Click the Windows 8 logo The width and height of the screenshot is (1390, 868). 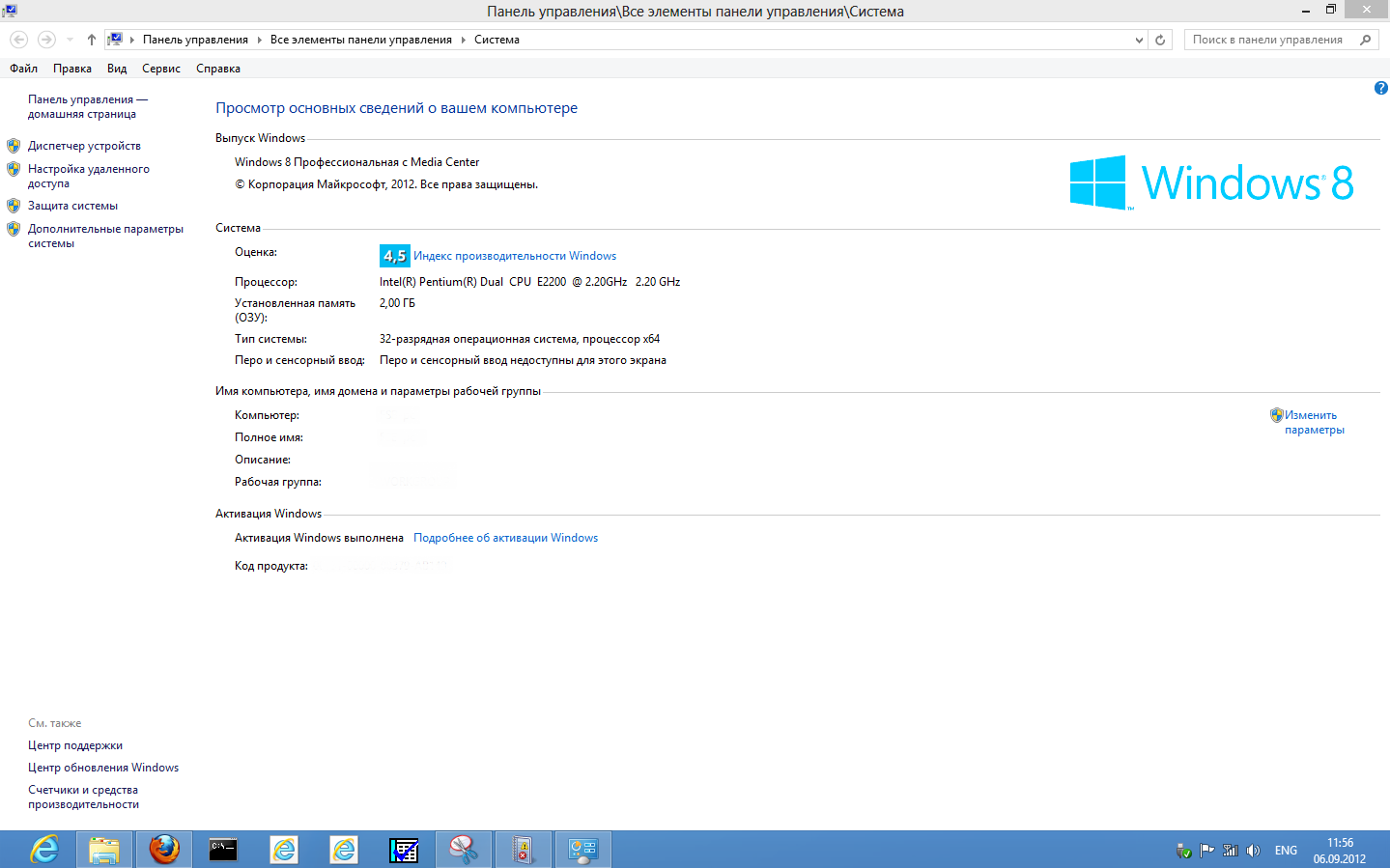coord(1211,182)
